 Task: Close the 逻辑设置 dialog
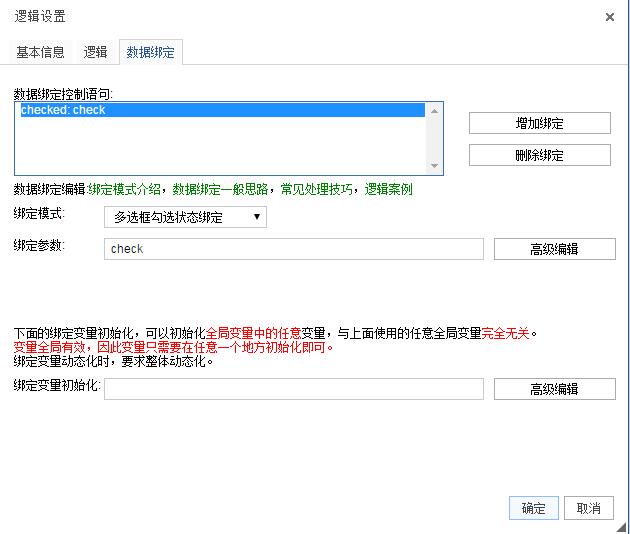(610, 17)
